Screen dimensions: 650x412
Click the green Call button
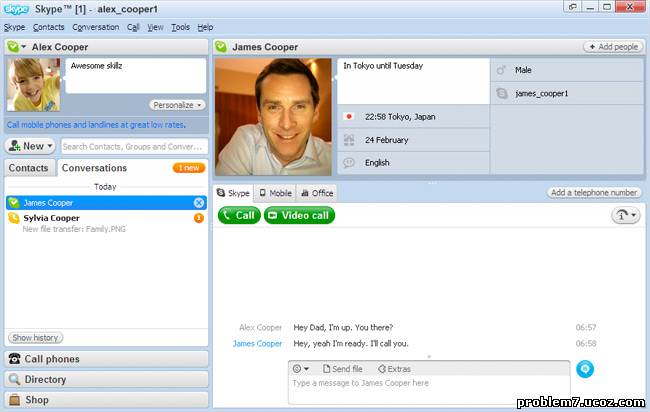[239, 215]
